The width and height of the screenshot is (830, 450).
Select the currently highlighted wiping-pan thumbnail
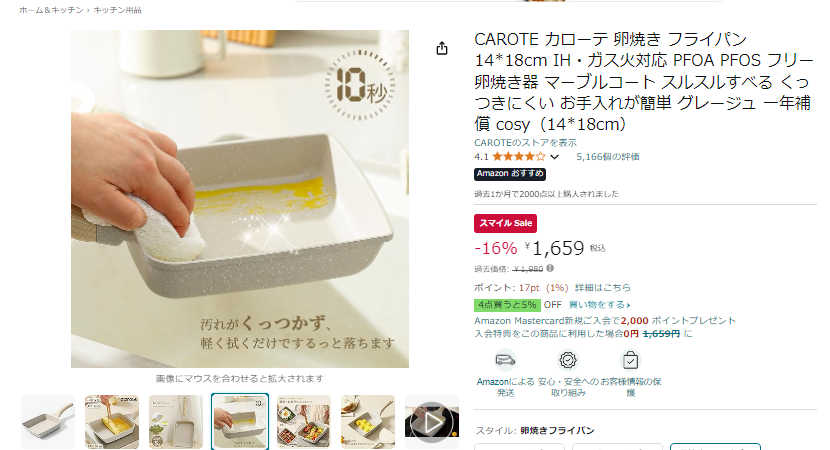click(x=240, y=422)
